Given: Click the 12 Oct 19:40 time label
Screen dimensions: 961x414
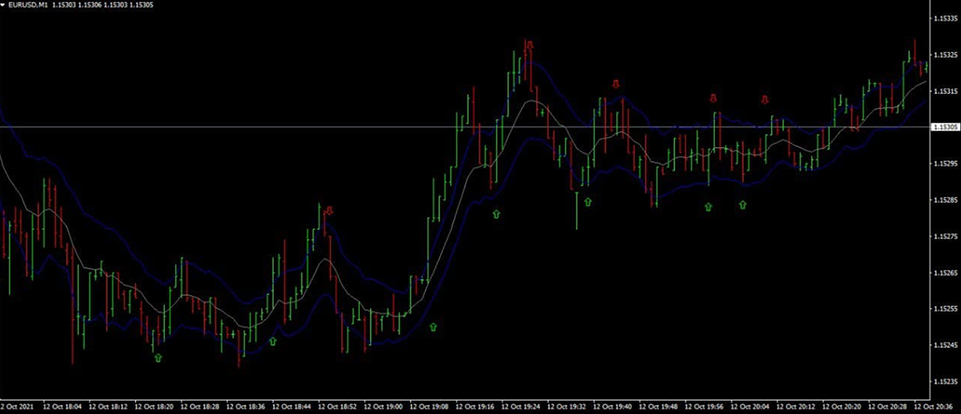Looking at the screenshot, I should pyautogui.click(x=612, y=406).
